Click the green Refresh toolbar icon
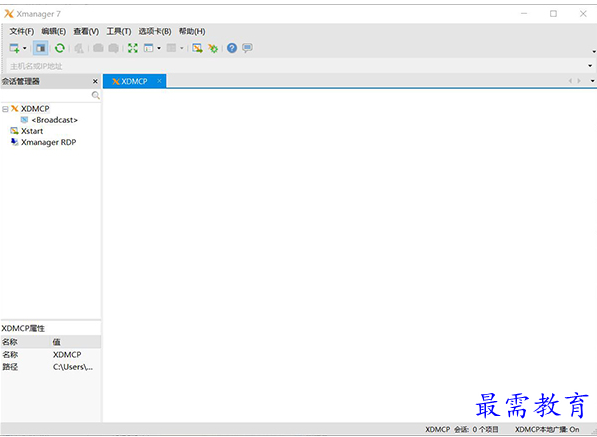597x437 pixels. pyautogui.click(x=60, y=48)
